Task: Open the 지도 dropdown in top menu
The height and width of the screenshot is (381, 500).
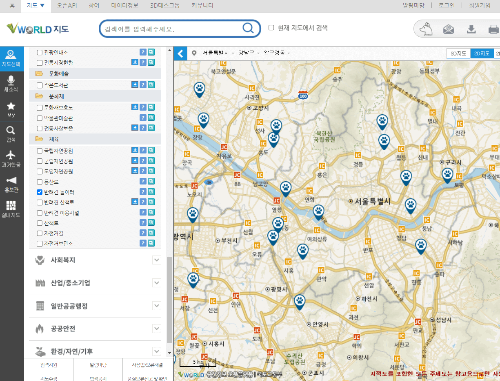Action: [36, 6]
